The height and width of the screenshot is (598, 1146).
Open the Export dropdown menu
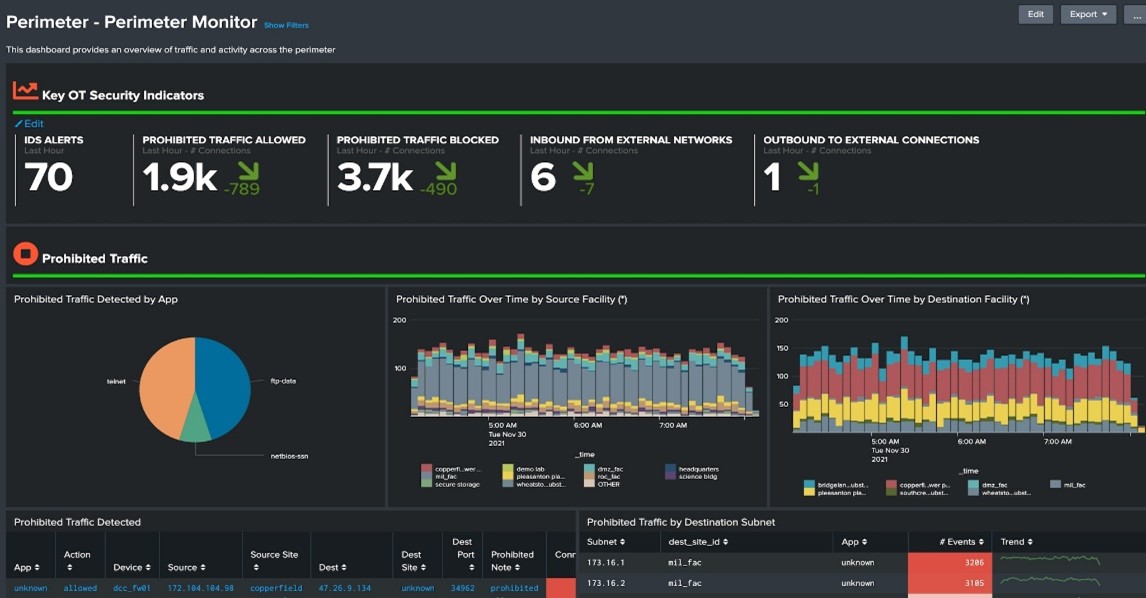[x=1088, y=14]
